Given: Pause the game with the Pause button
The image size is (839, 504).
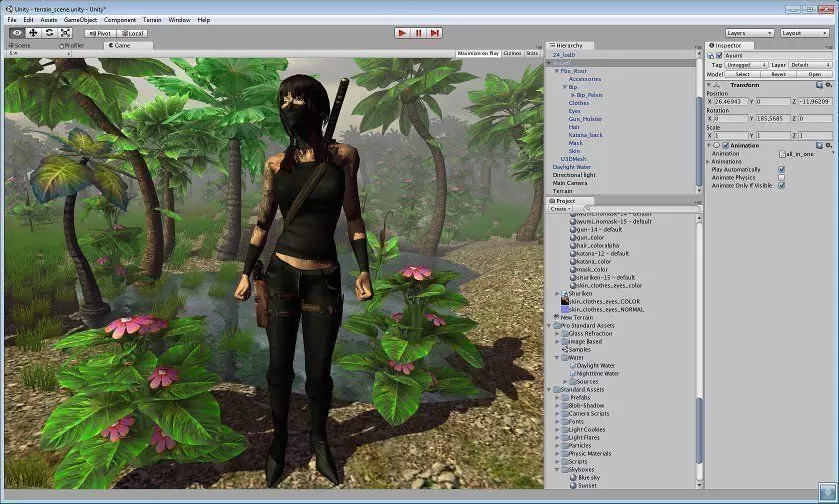Looking at the screenshot, I should click(x=418, y=33).
